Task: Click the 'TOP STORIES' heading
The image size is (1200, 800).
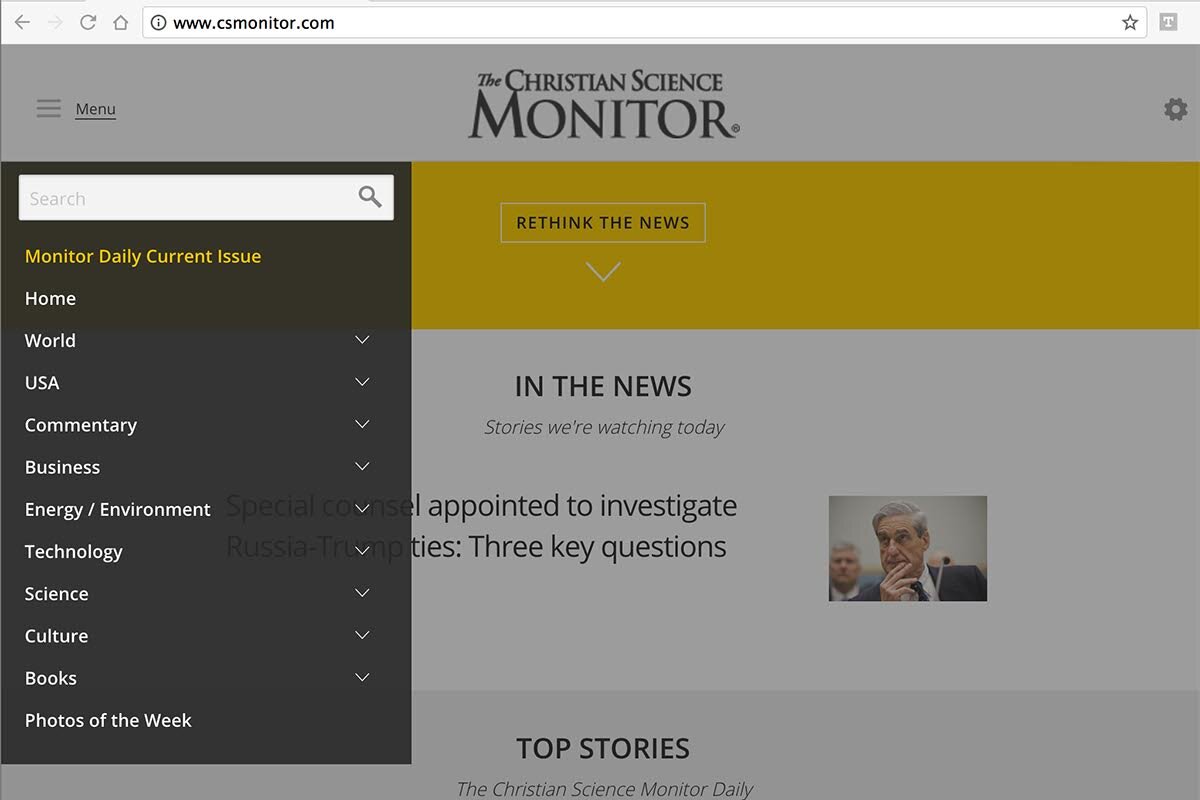Action: (603, 748)
